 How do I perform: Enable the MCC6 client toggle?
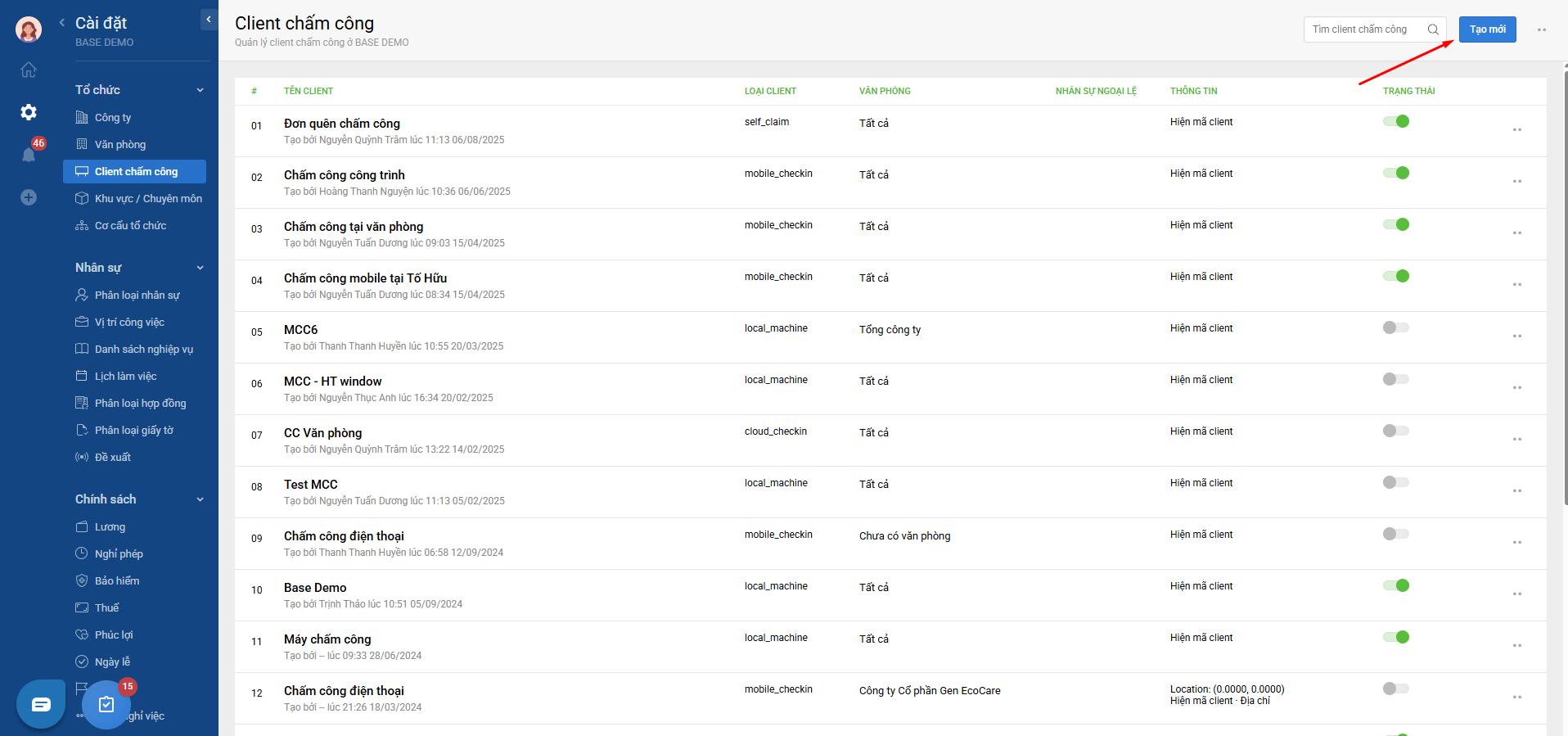1396,328
